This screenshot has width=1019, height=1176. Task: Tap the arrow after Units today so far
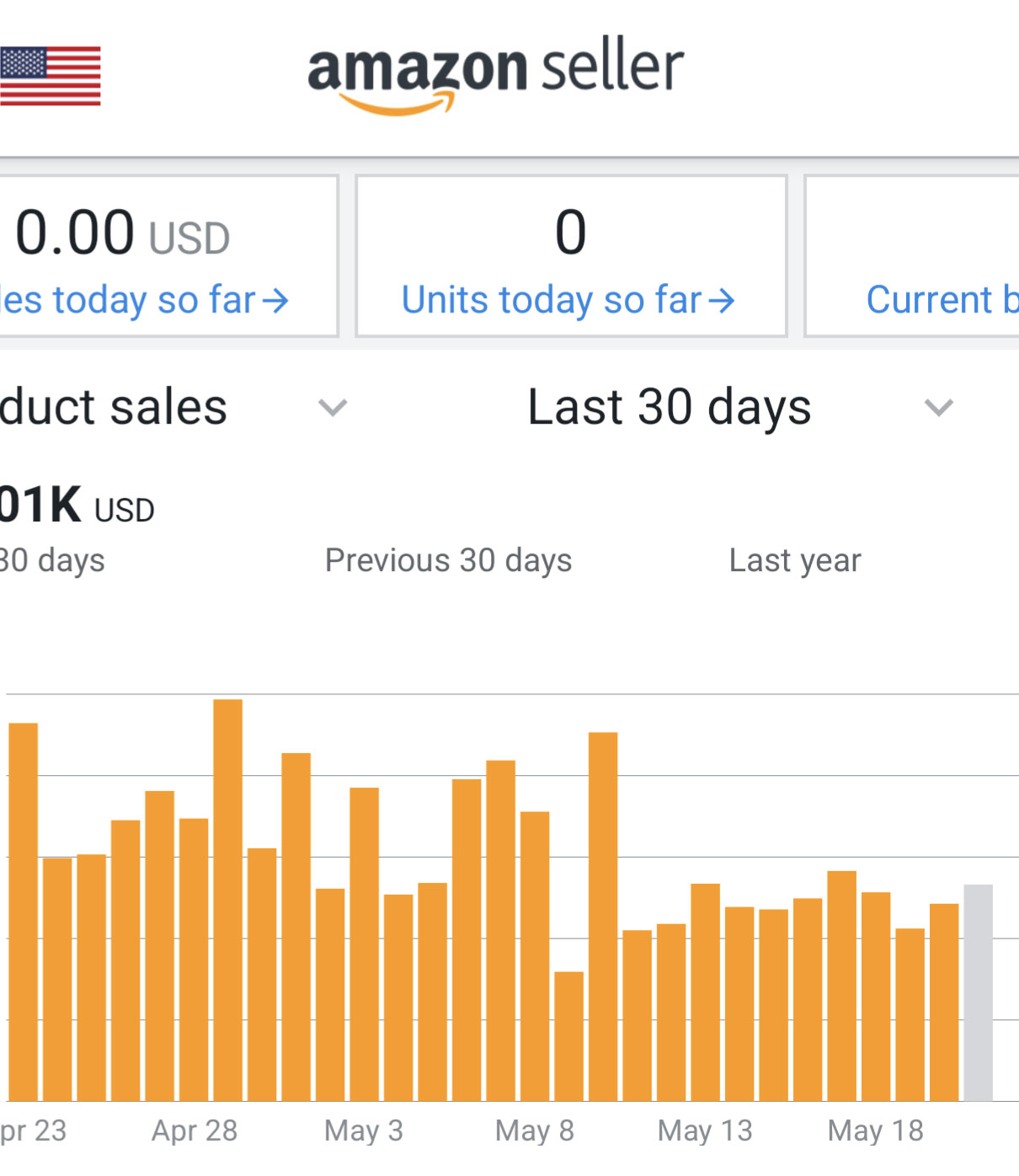722,301
